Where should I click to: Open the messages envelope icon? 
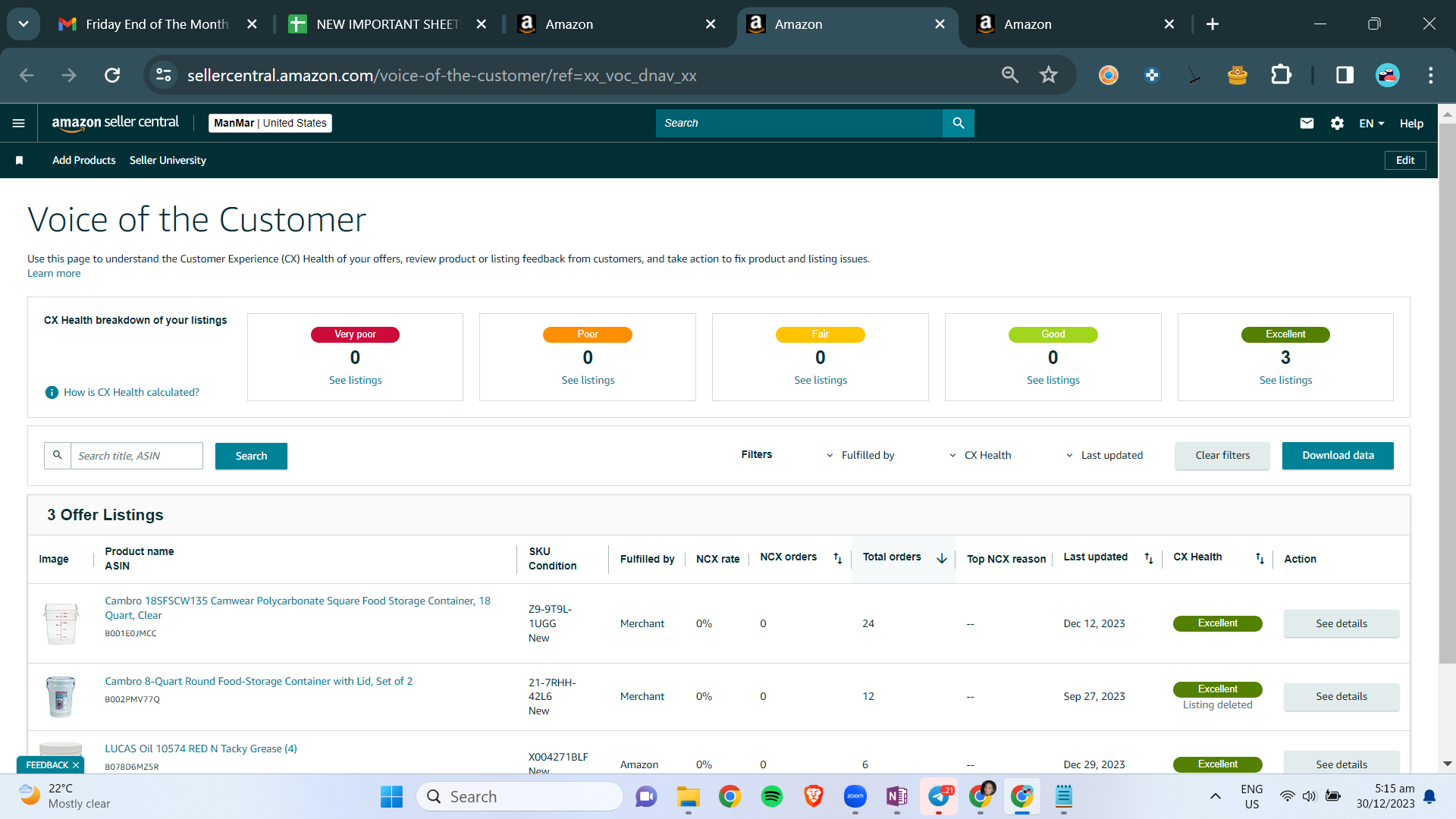[x=1307, y=123]
